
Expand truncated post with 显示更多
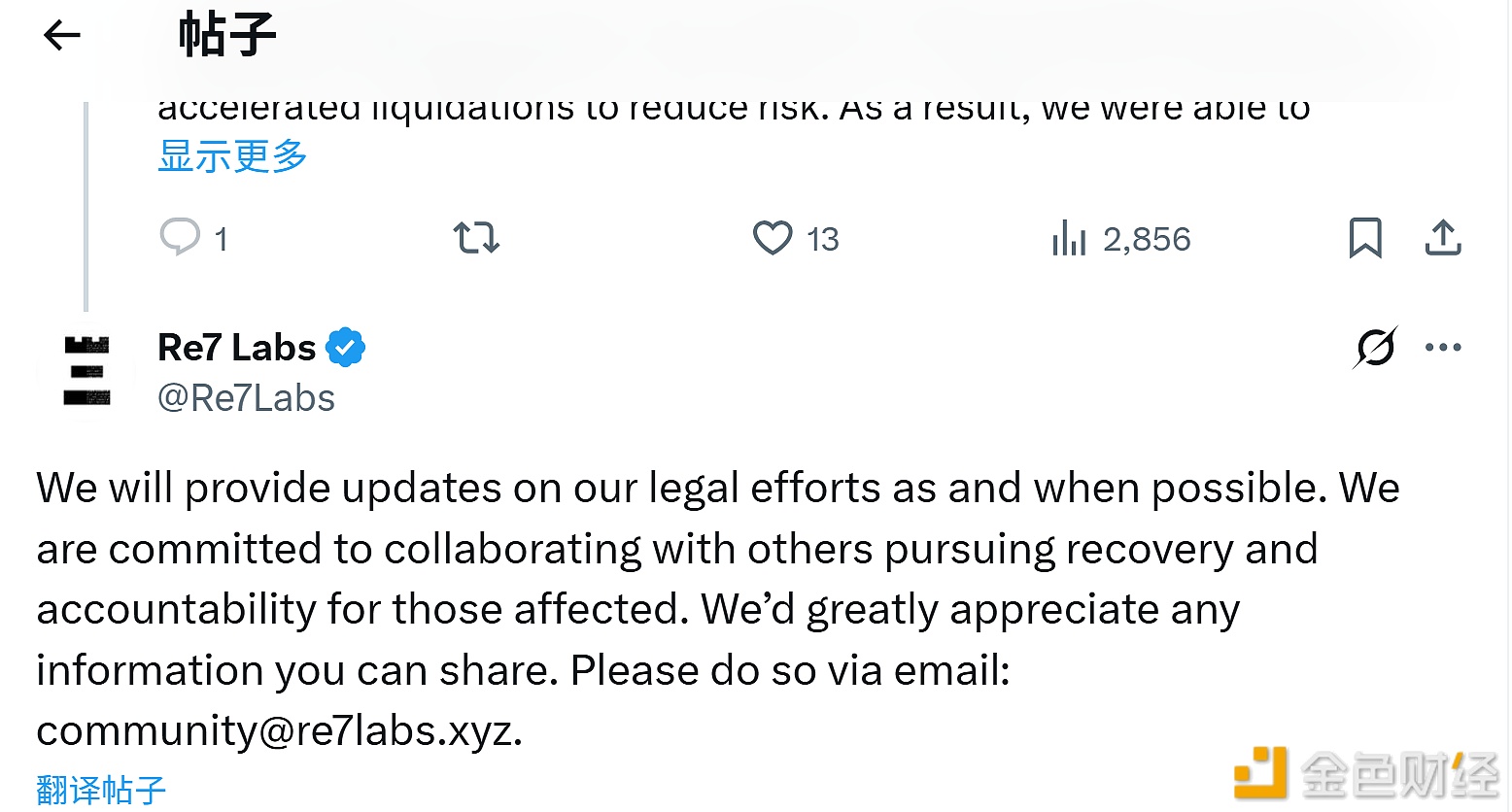pos(232,156)
